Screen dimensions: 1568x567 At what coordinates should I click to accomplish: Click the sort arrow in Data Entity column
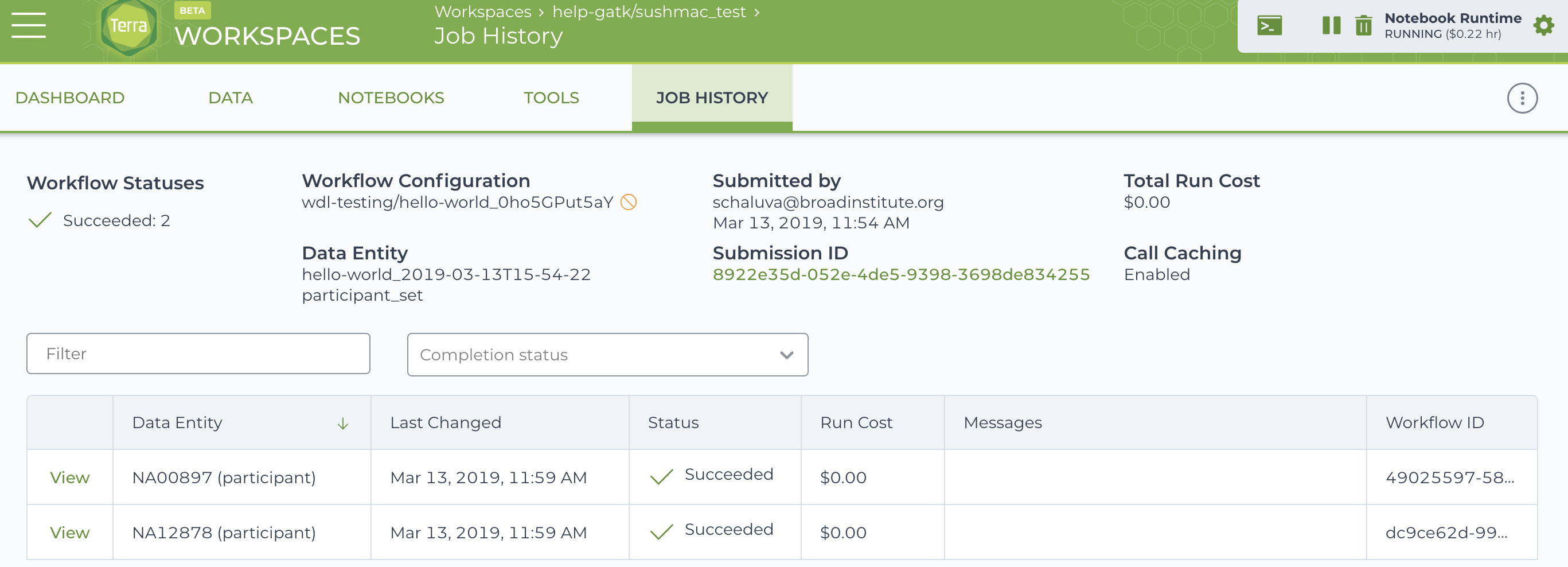coord(343,424)
